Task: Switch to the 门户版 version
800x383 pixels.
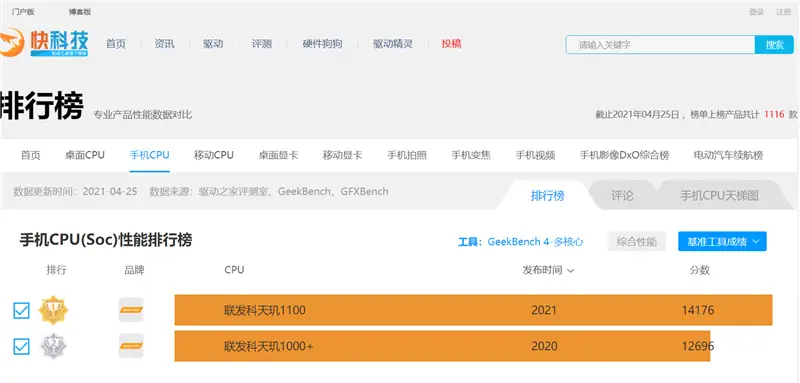Action: point(23,12)
